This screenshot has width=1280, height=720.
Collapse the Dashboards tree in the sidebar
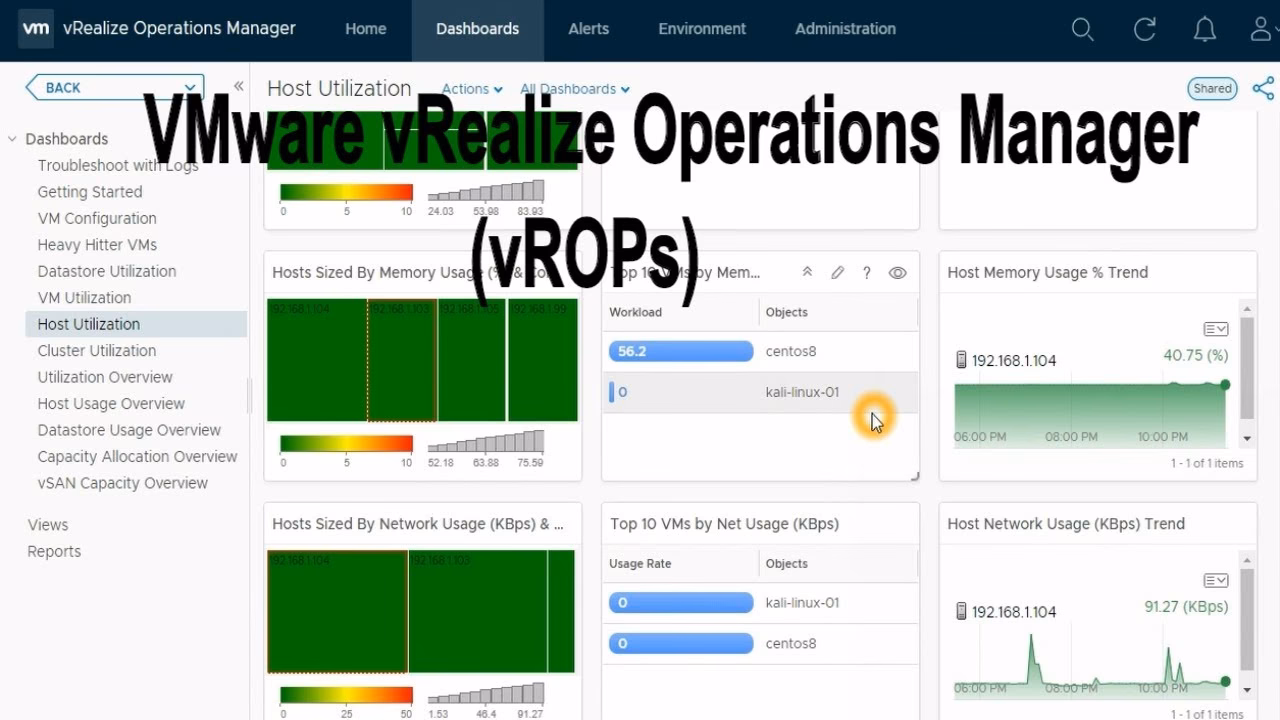(11, 138)
